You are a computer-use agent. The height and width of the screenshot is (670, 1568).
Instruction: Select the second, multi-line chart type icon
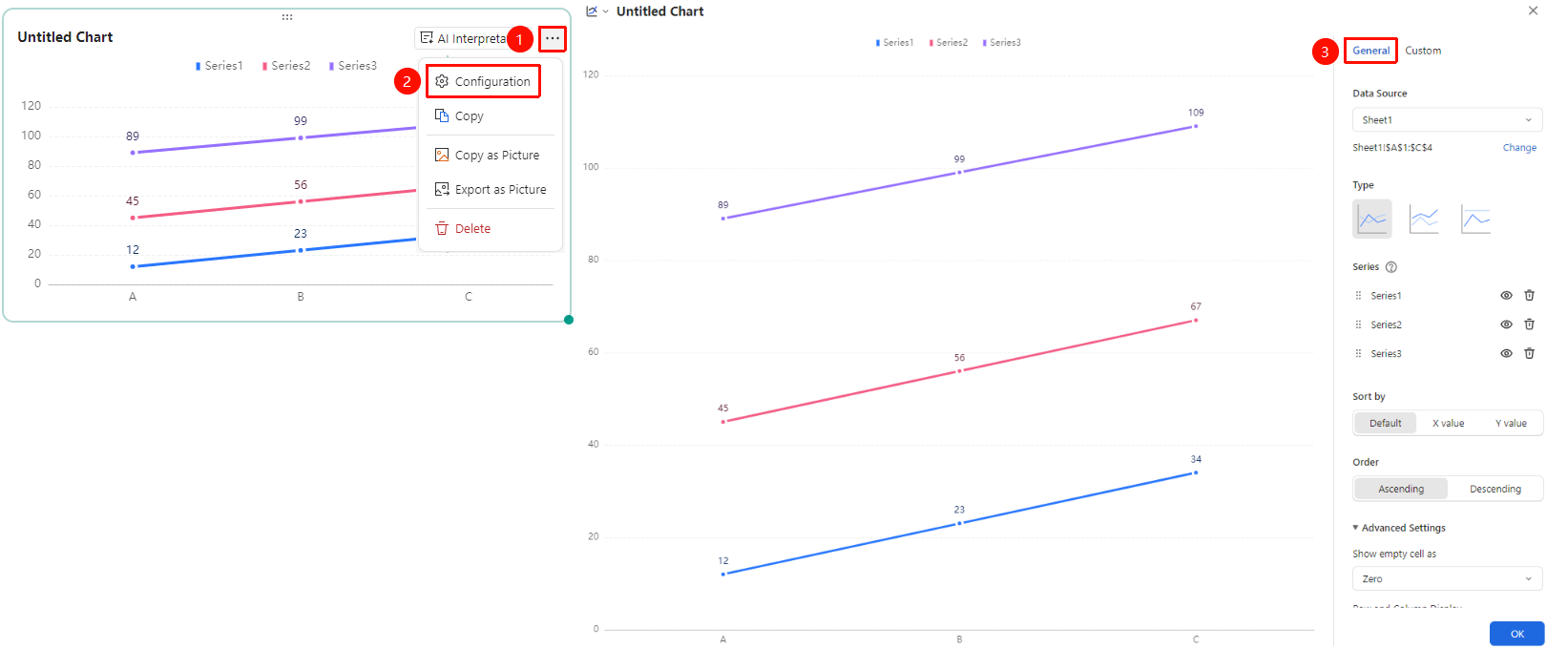pyautogui.click(x=1424, y=219)
